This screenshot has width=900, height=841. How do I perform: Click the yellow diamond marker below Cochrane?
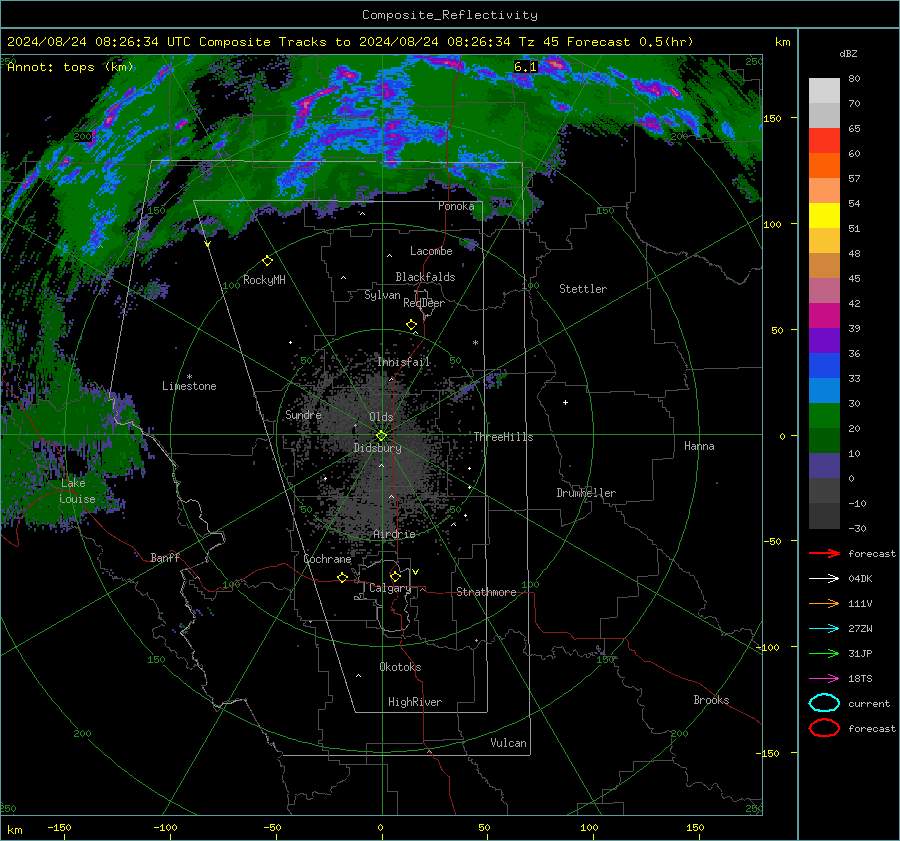pos(342,577)
